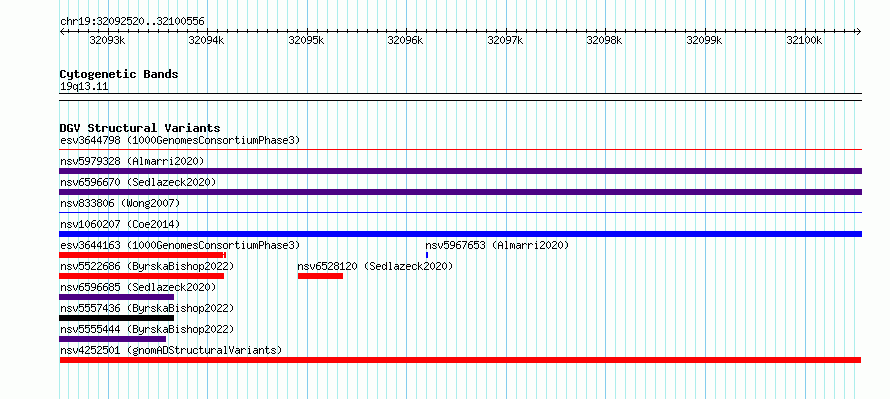Click the nsv833806 (Wong2007) label
The image size is (890, 399).
tap(120, 203)
